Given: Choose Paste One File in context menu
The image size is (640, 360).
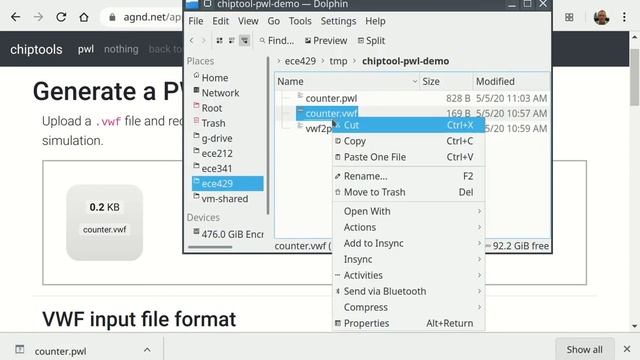Looking at the screenshot, I should coord(409,157).
